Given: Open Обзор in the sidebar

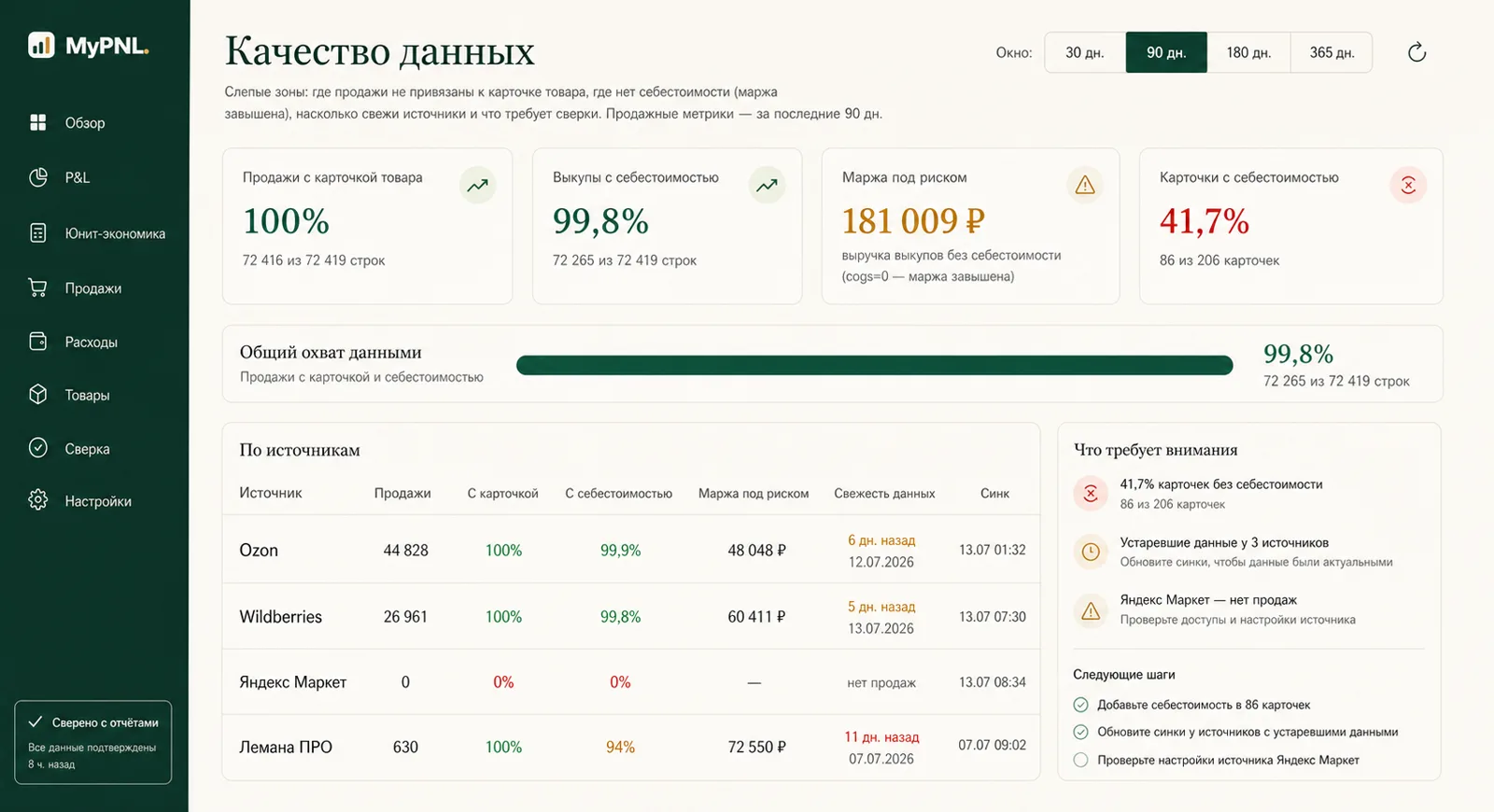Looking at the screenshot, I should pyautogui.click(x=85, y=122).
